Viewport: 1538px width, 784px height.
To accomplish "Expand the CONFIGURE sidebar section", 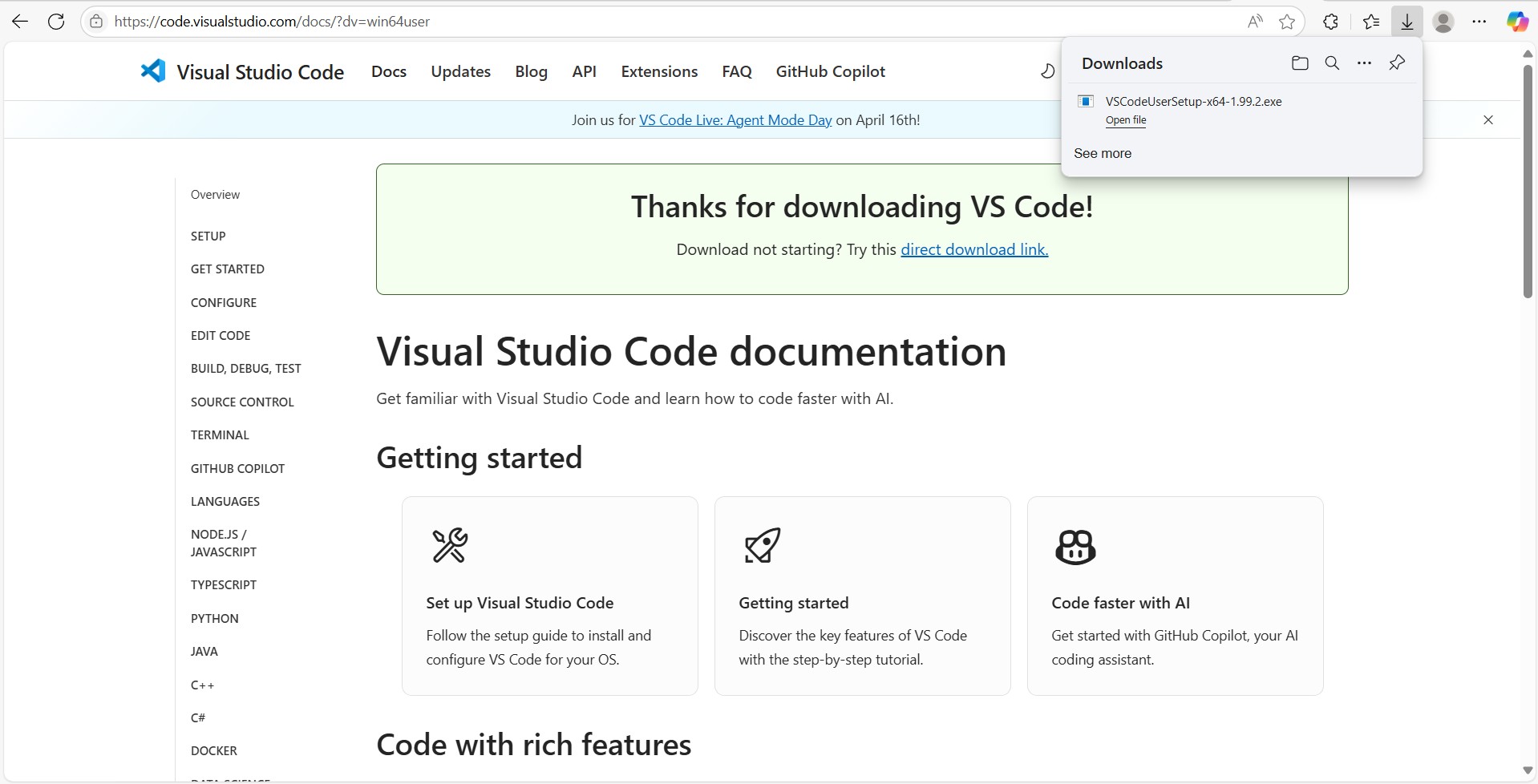I will tap(224, 302).
